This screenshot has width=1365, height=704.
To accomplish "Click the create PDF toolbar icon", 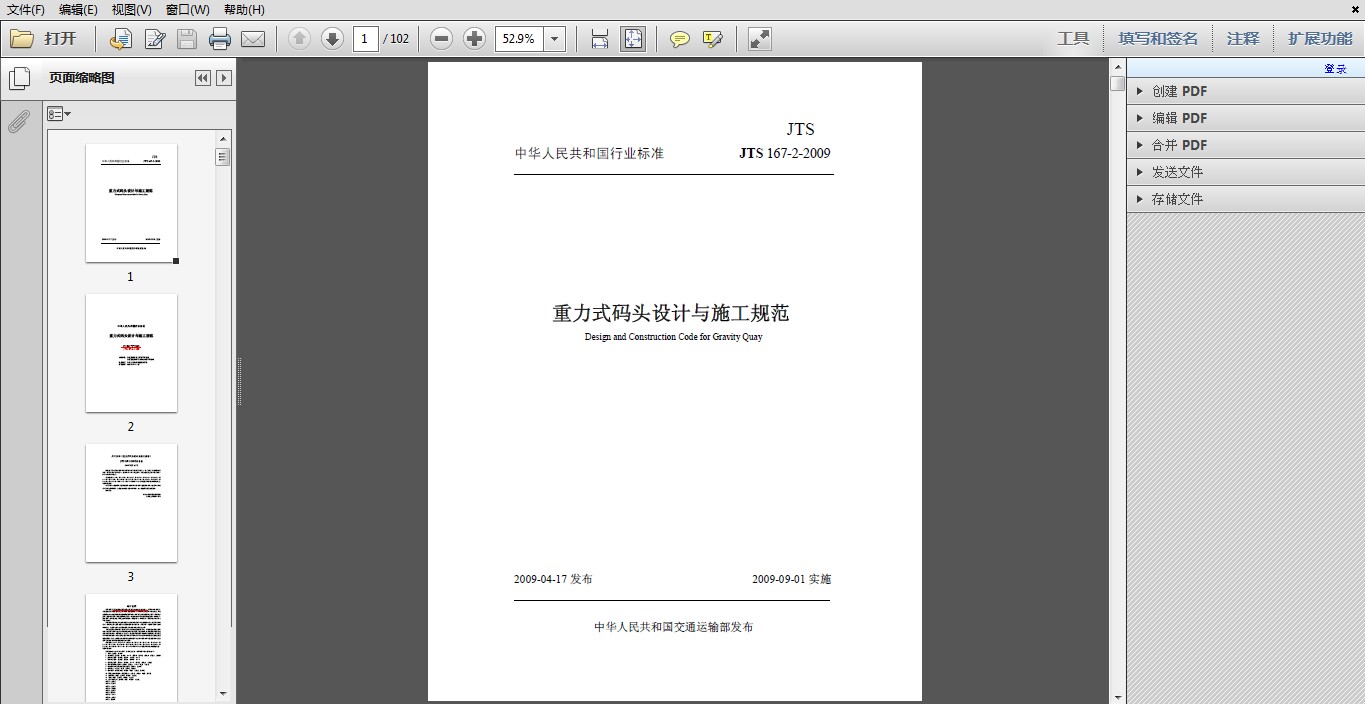I will [x=120, y=39].
